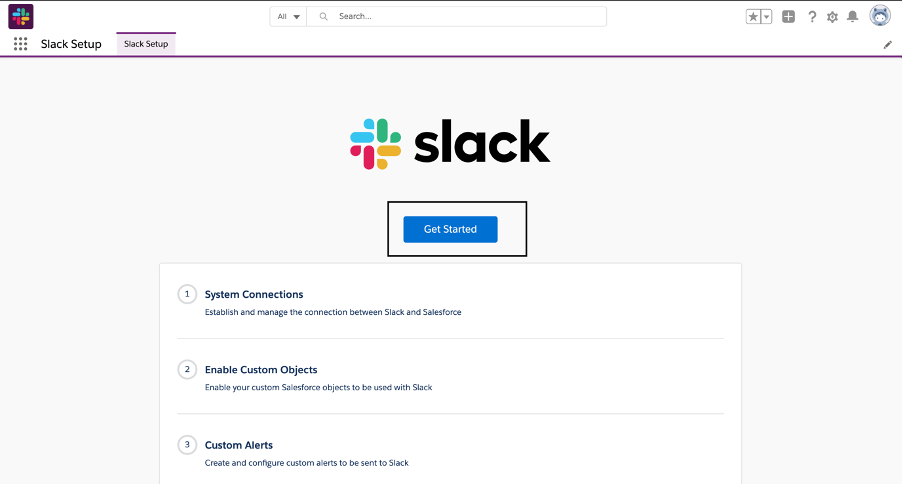Click the step 2 number circle

[187, 369]
